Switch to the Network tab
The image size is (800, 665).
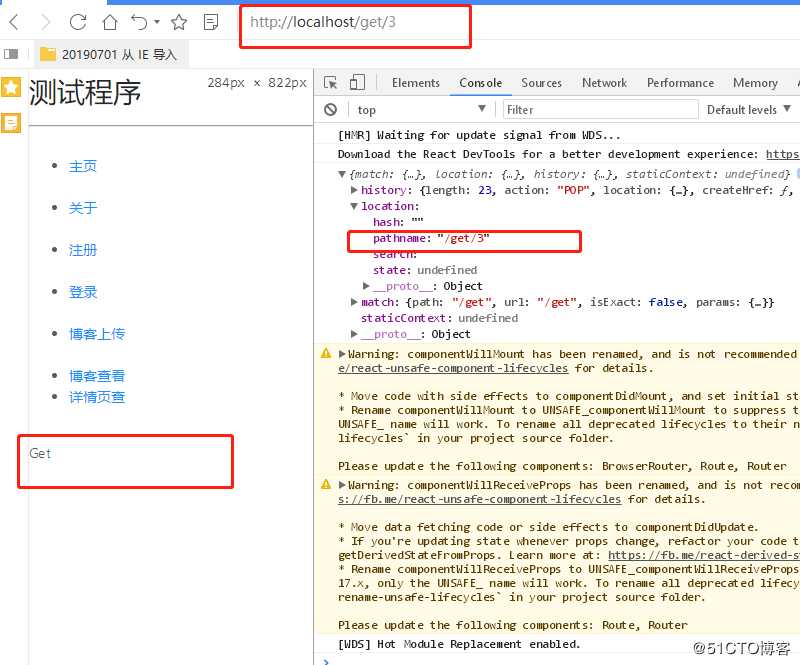coord(604,83)
